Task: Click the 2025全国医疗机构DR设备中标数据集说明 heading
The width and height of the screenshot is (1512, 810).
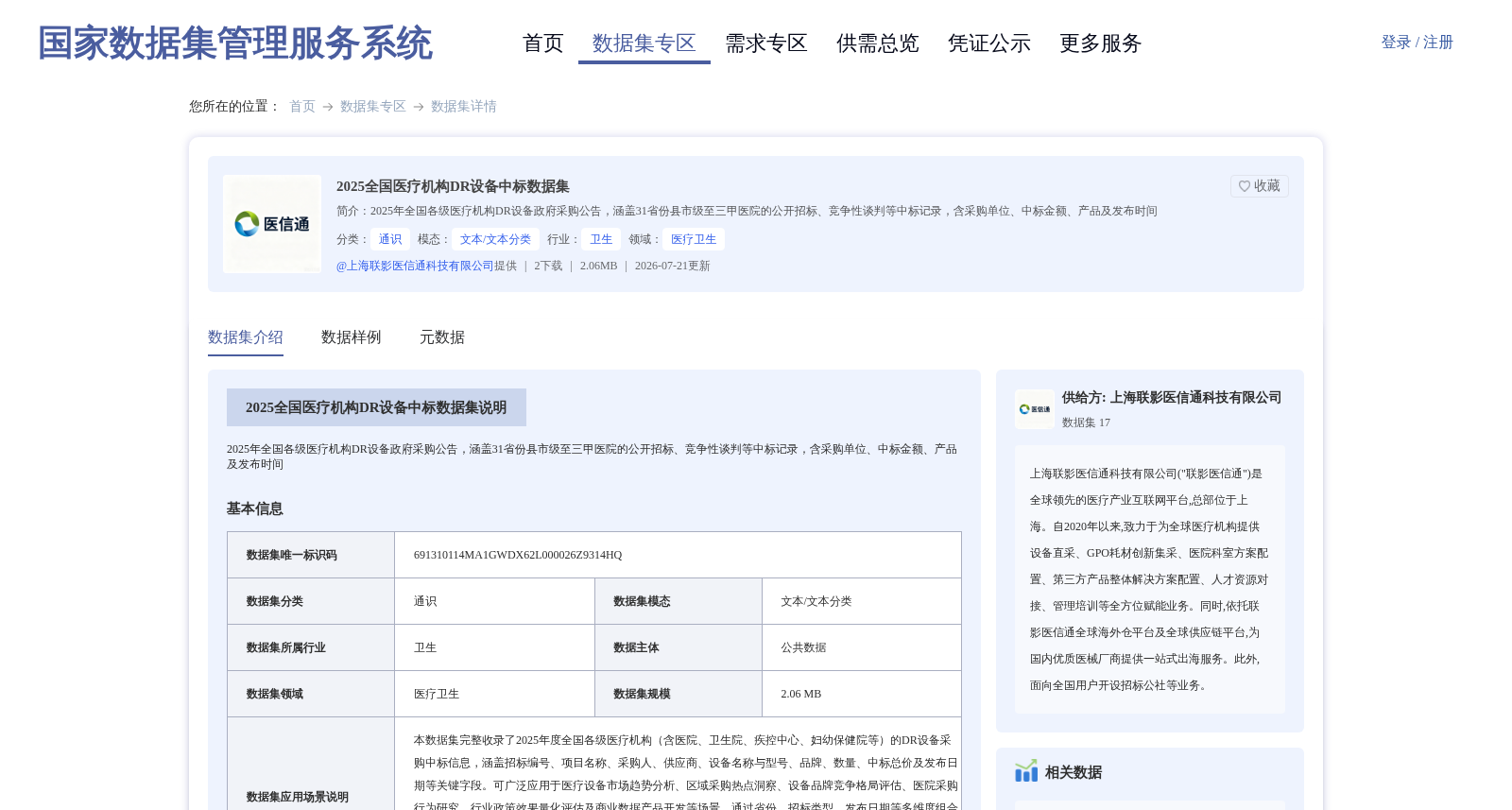Action: coord(376,407)
